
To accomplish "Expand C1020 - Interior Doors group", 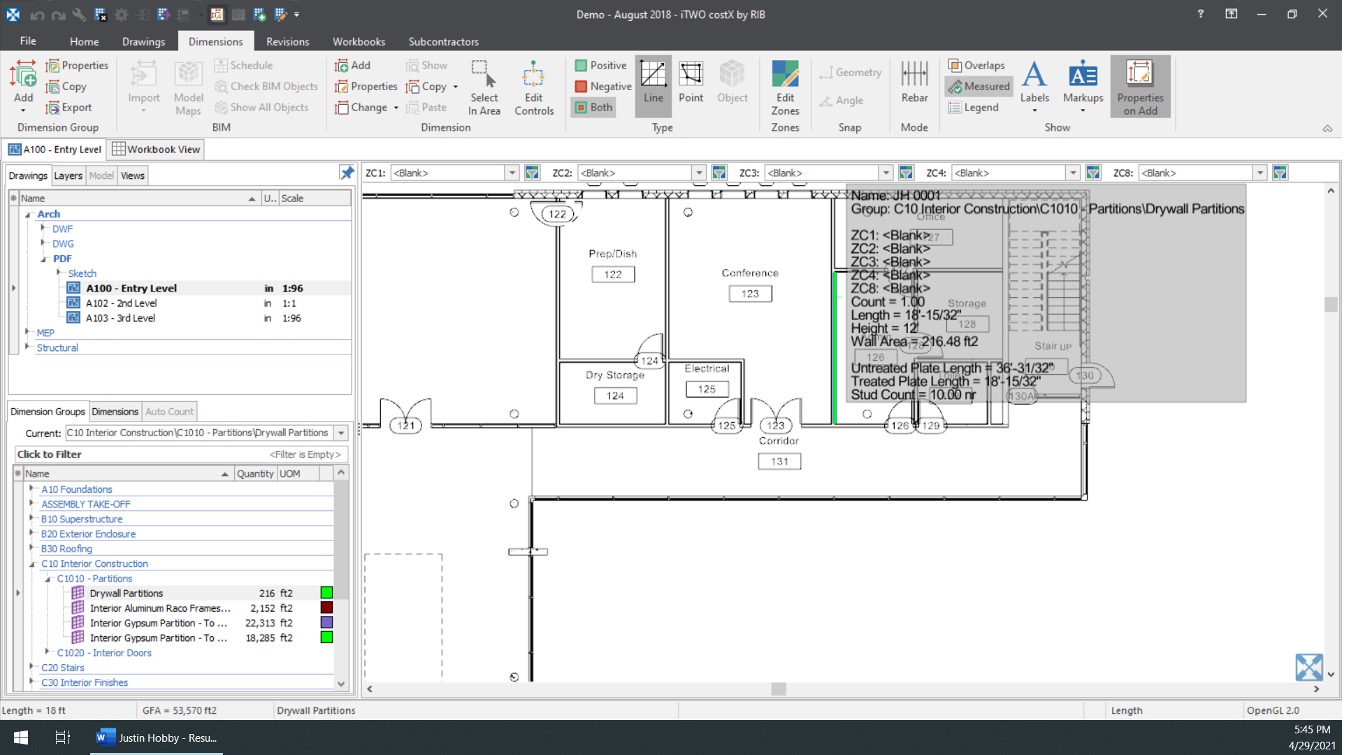I will 47,652.
